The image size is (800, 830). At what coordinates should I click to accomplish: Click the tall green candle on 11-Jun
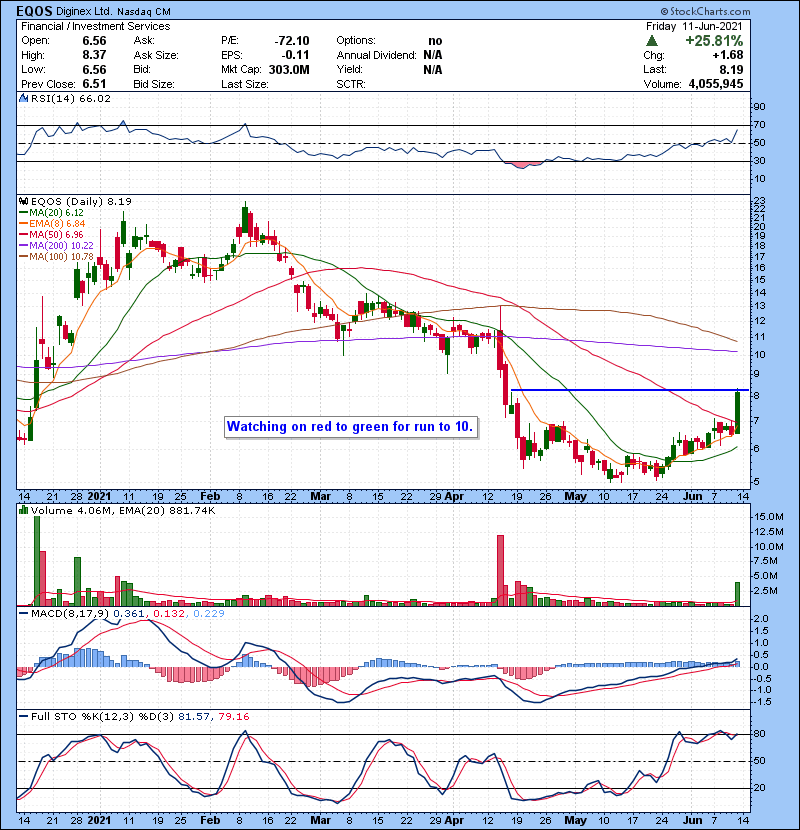click(738, 413)
